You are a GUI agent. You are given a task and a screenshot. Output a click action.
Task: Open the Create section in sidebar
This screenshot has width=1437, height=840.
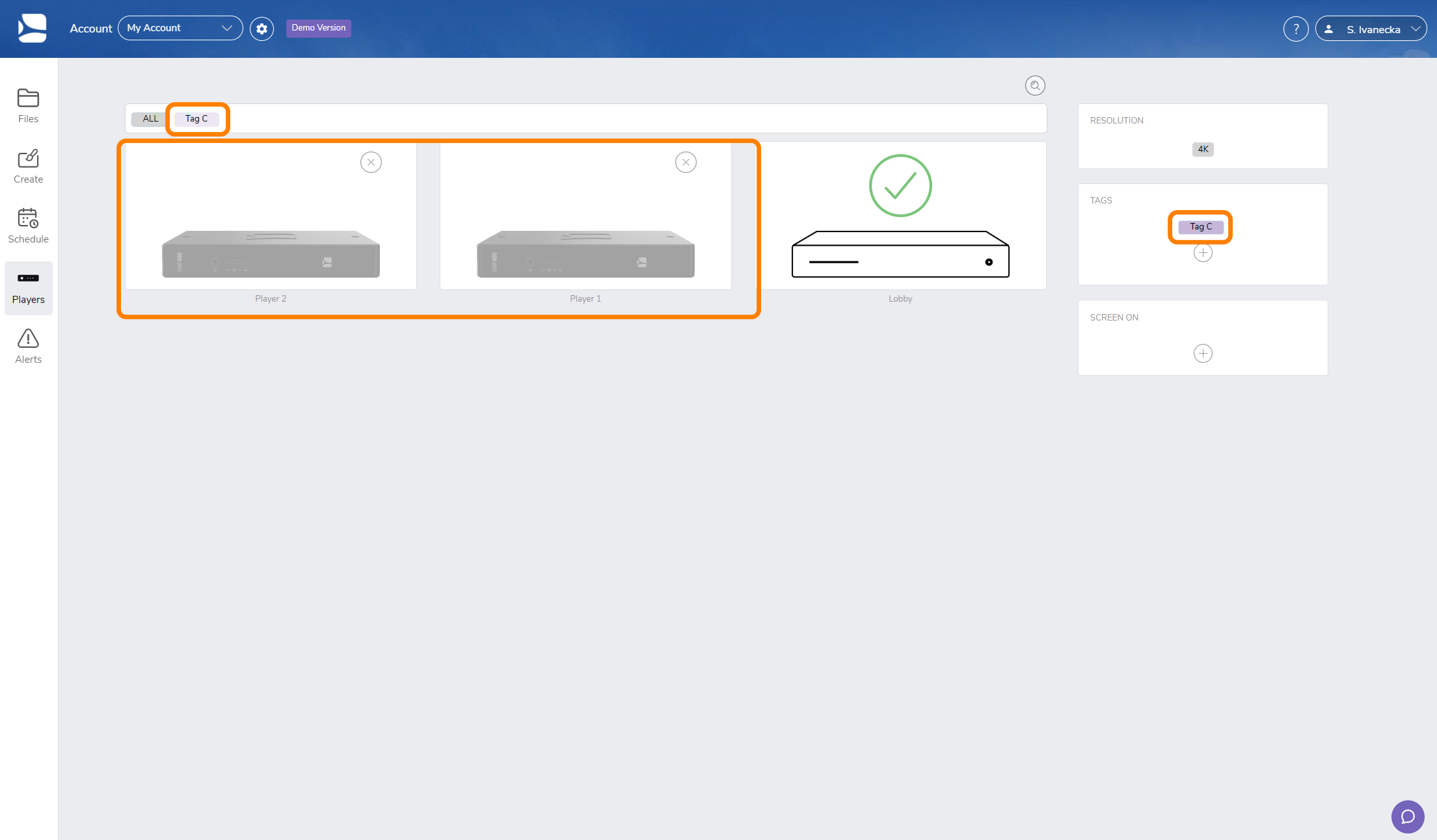coord(28,166)
